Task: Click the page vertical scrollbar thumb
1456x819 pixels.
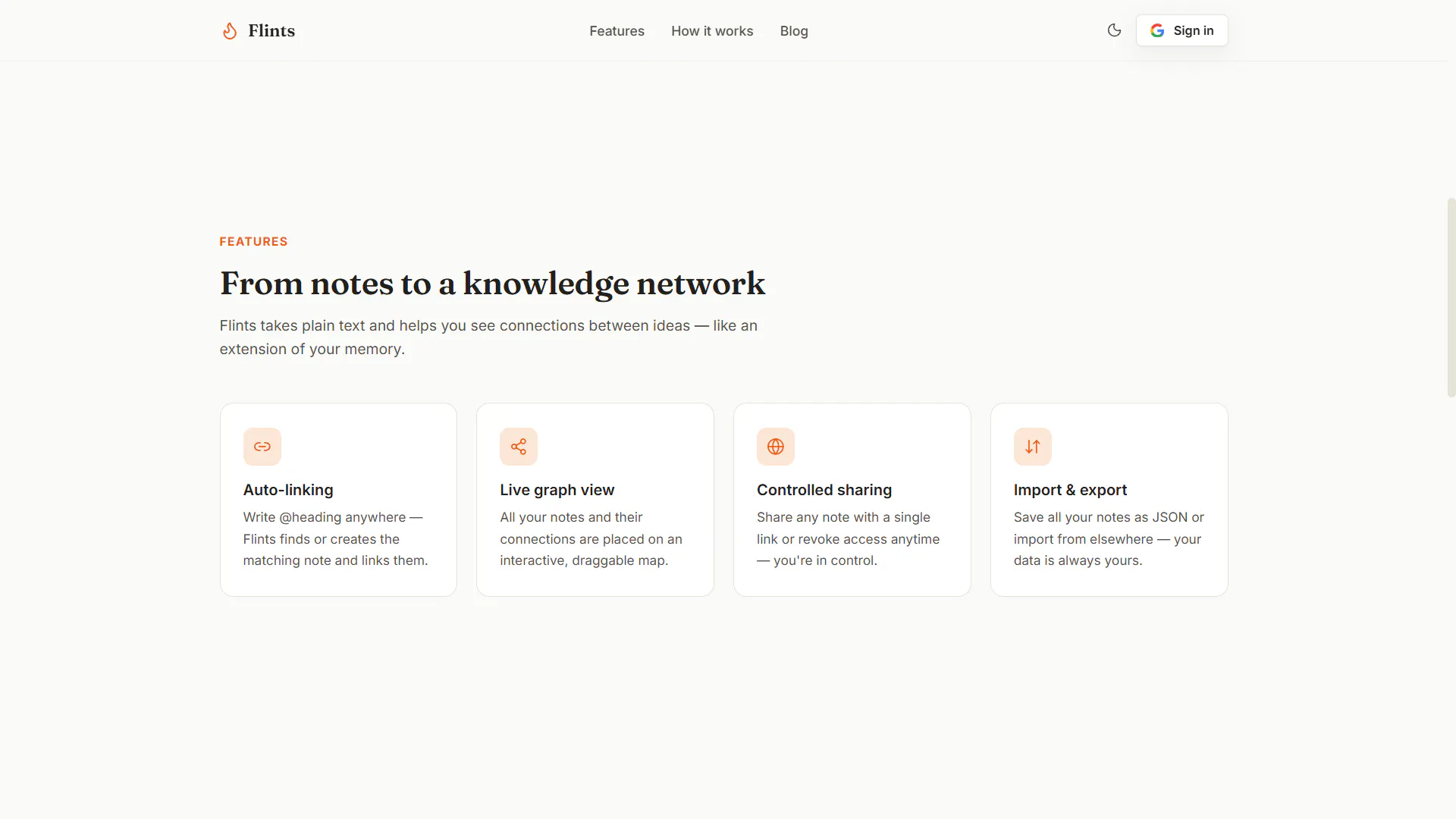Action: pyautogui.click(x=1451, y=297)
